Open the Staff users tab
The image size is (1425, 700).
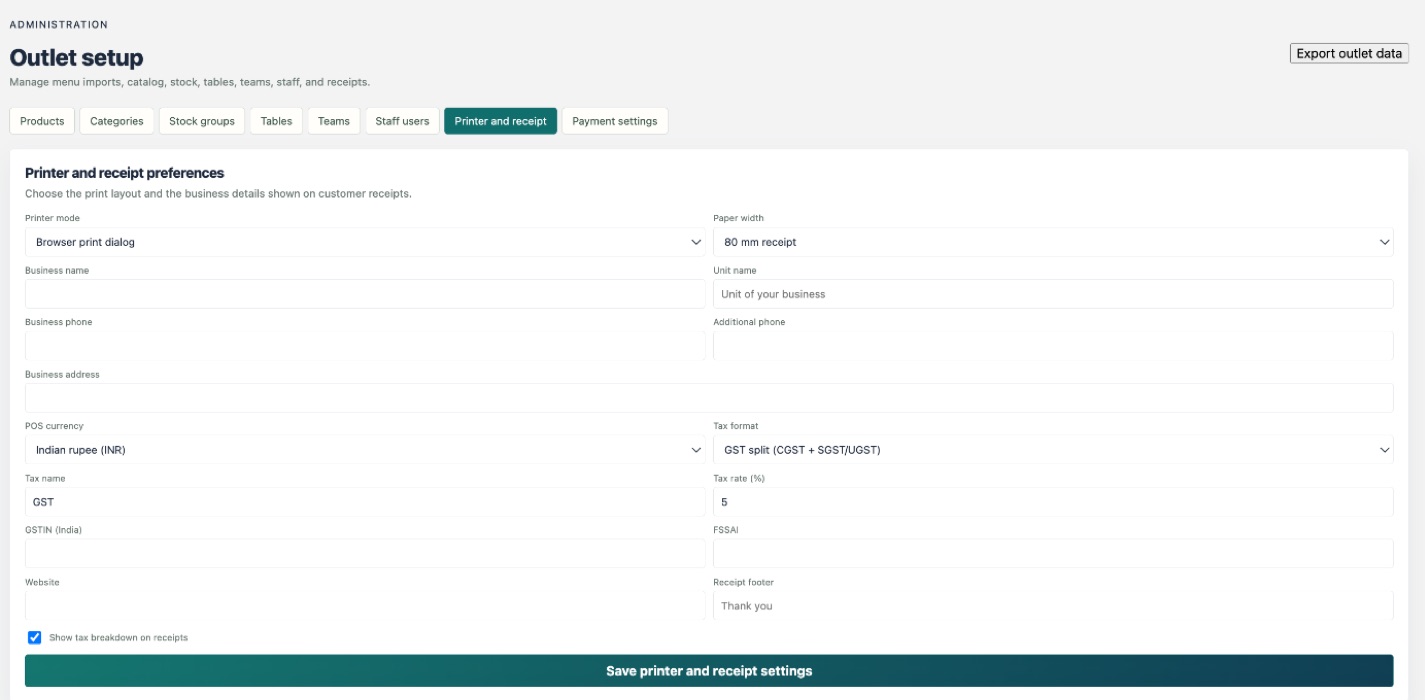402,121
